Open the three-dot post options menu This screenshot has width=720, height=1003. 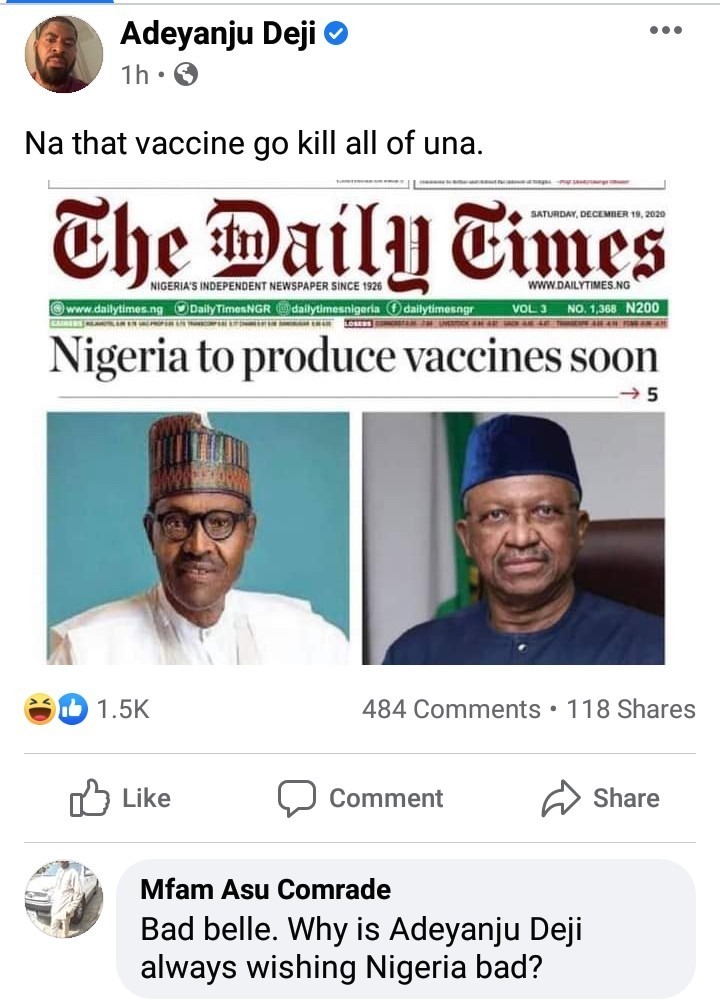coord(664,30)
